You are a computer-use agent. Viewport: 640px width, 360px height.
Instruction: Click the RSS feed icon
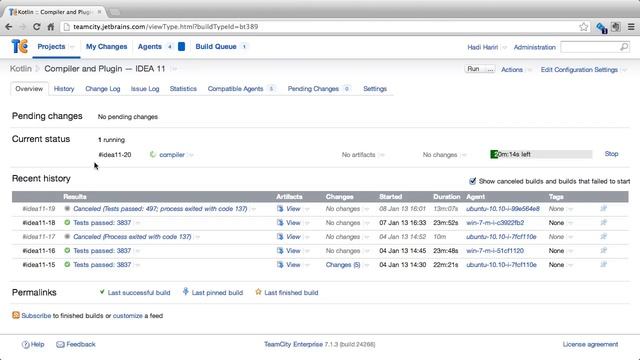(16, 315)
